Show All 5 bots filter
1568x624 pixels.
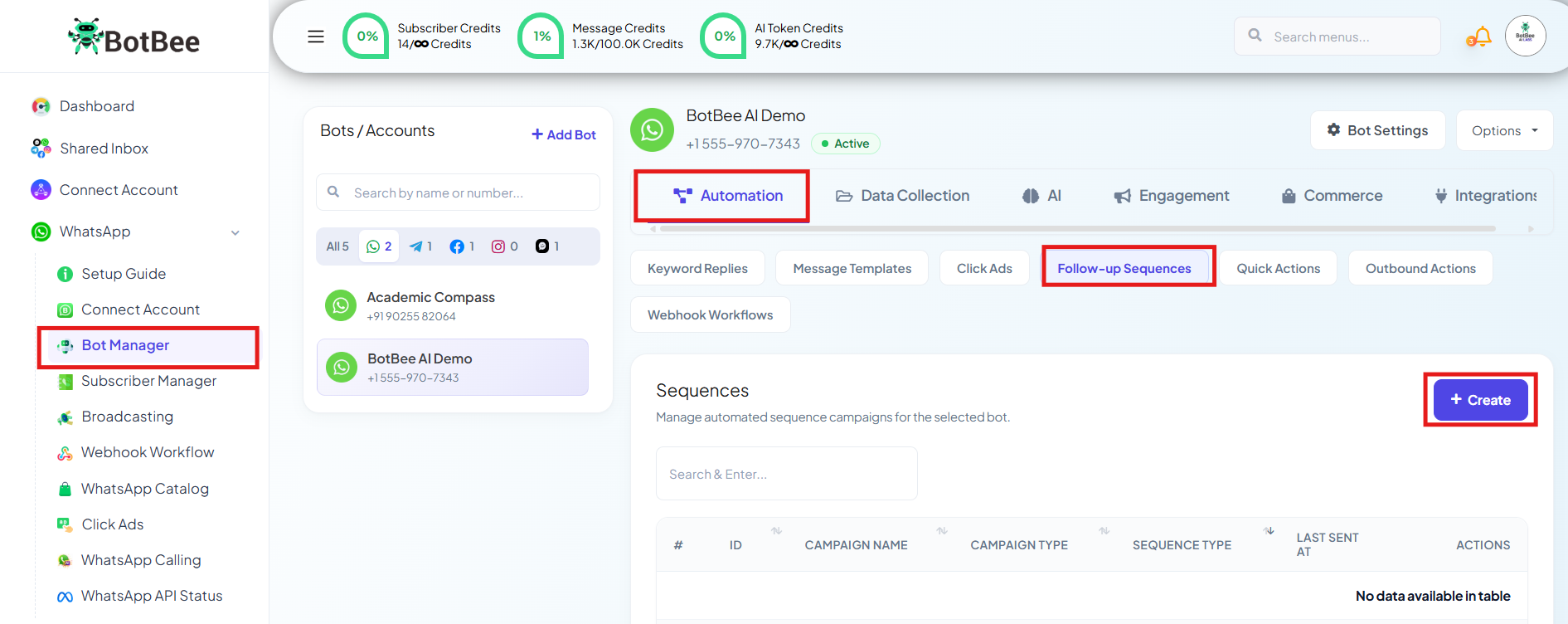(x=337, y=246)
